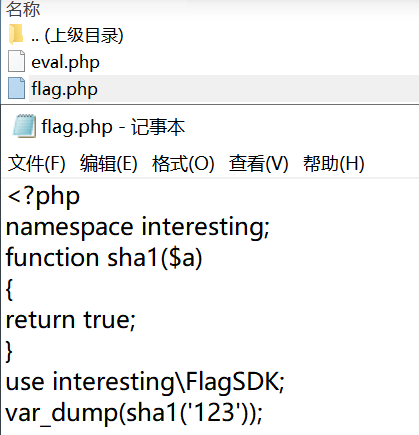
Task: Open the 文件(F) menu
Action: (x=36, y=163)
